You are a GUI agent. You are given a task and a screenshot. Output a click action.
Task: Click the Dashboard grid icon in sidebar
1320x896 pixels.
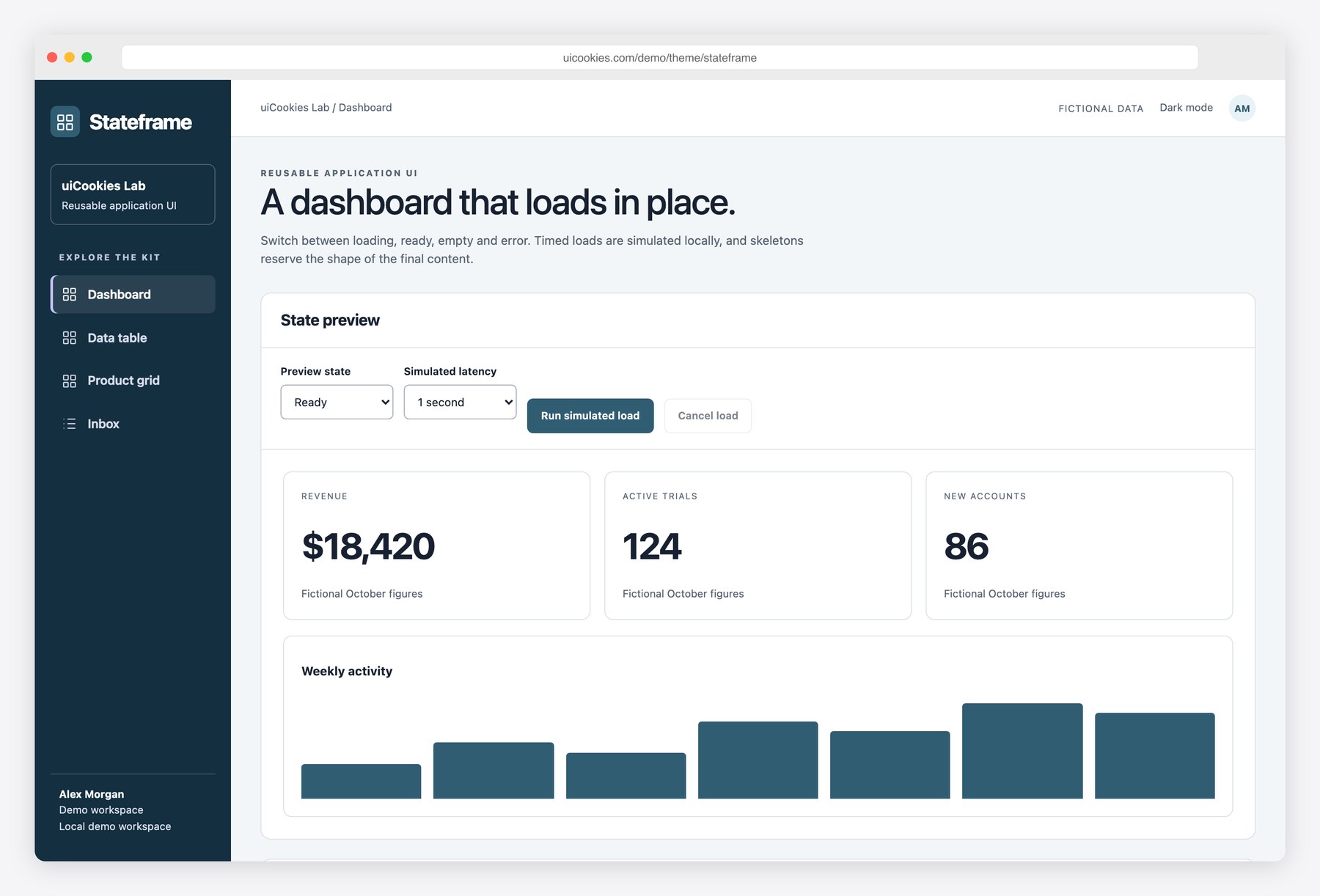70,294
